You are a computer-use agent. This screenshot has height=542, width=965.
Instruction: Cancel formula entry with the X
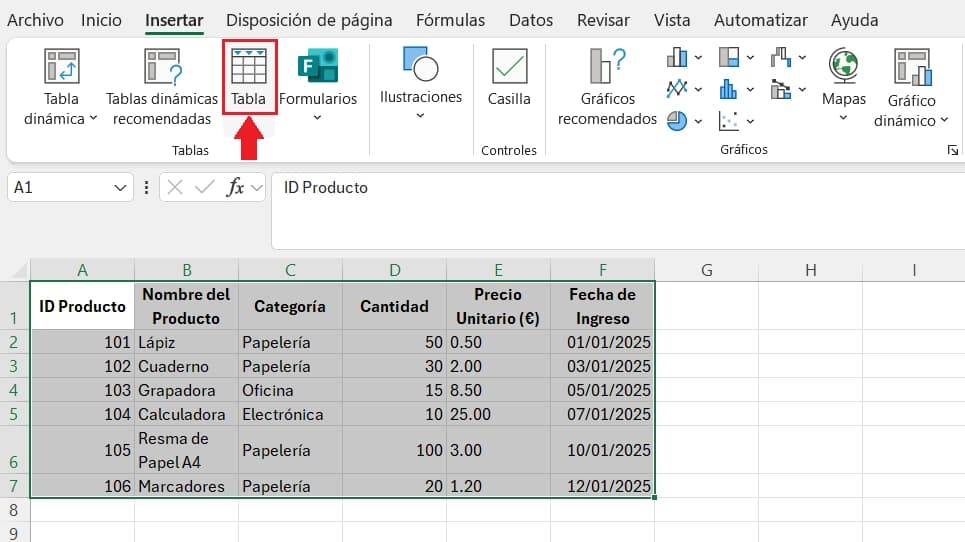click(x=175, y=187)
